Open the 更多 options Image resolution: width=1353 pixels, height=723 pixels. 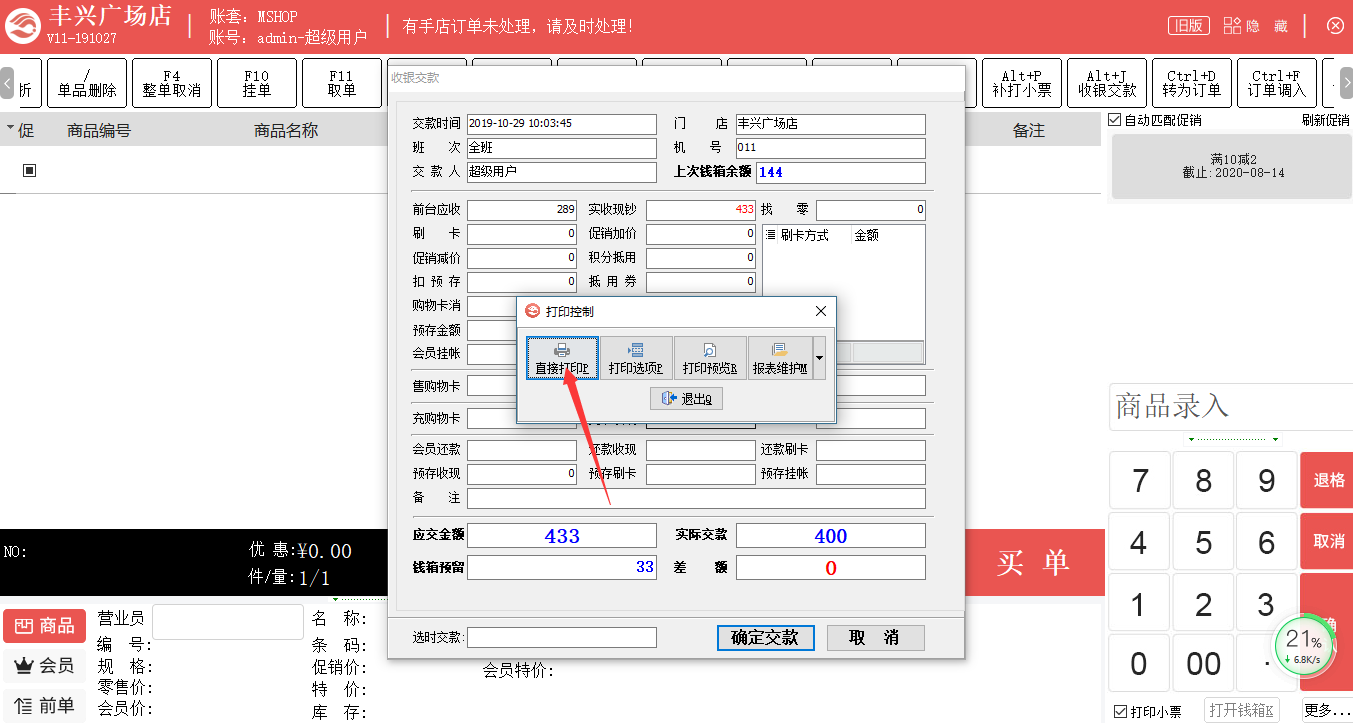(1326, 711)
